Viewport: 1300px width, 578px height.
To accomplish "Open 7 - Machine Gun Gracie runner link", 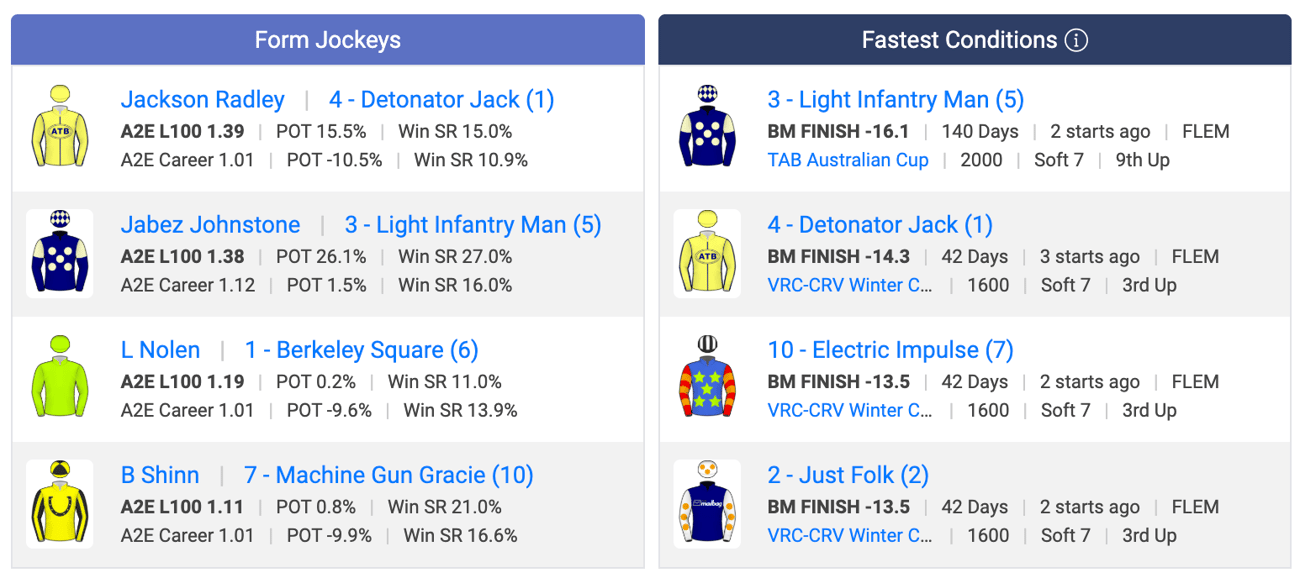I will 389,475.
